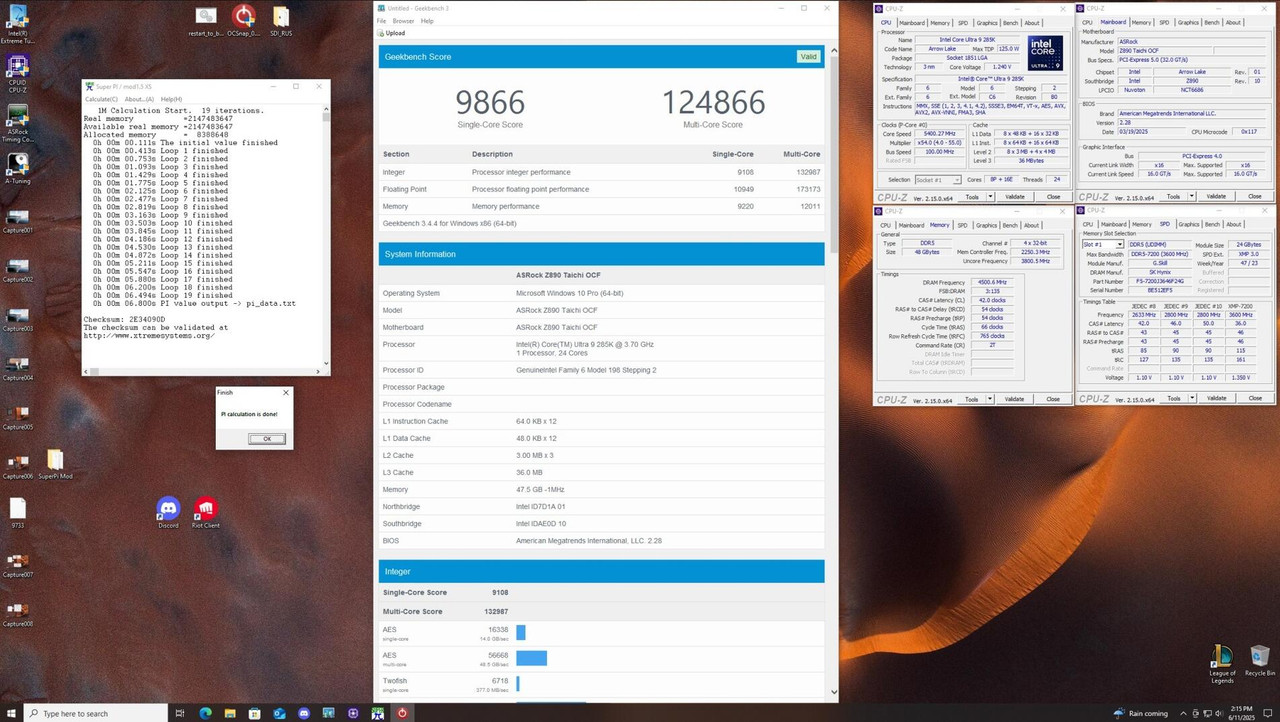Viewport: 1280px width, 722px height.
Task: Open ASRock Timing Configurator desktop icon
Action: 17,121
